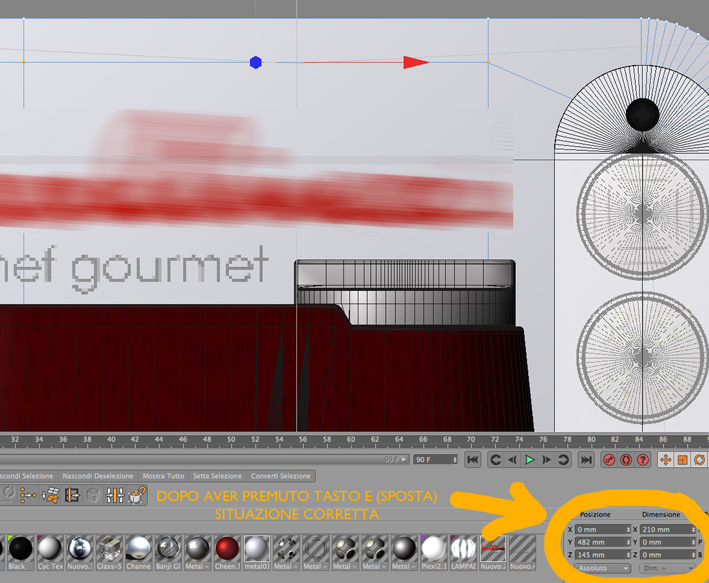Open the Dim. + dropdown
This screenshot has width=709, height=583.
point(666,568)
